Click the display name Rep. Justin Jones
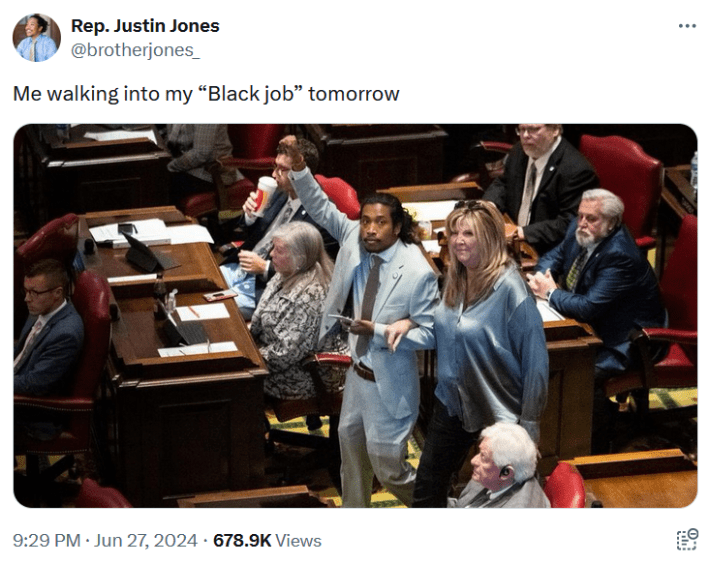710x564 pixels. coord(145,26)
